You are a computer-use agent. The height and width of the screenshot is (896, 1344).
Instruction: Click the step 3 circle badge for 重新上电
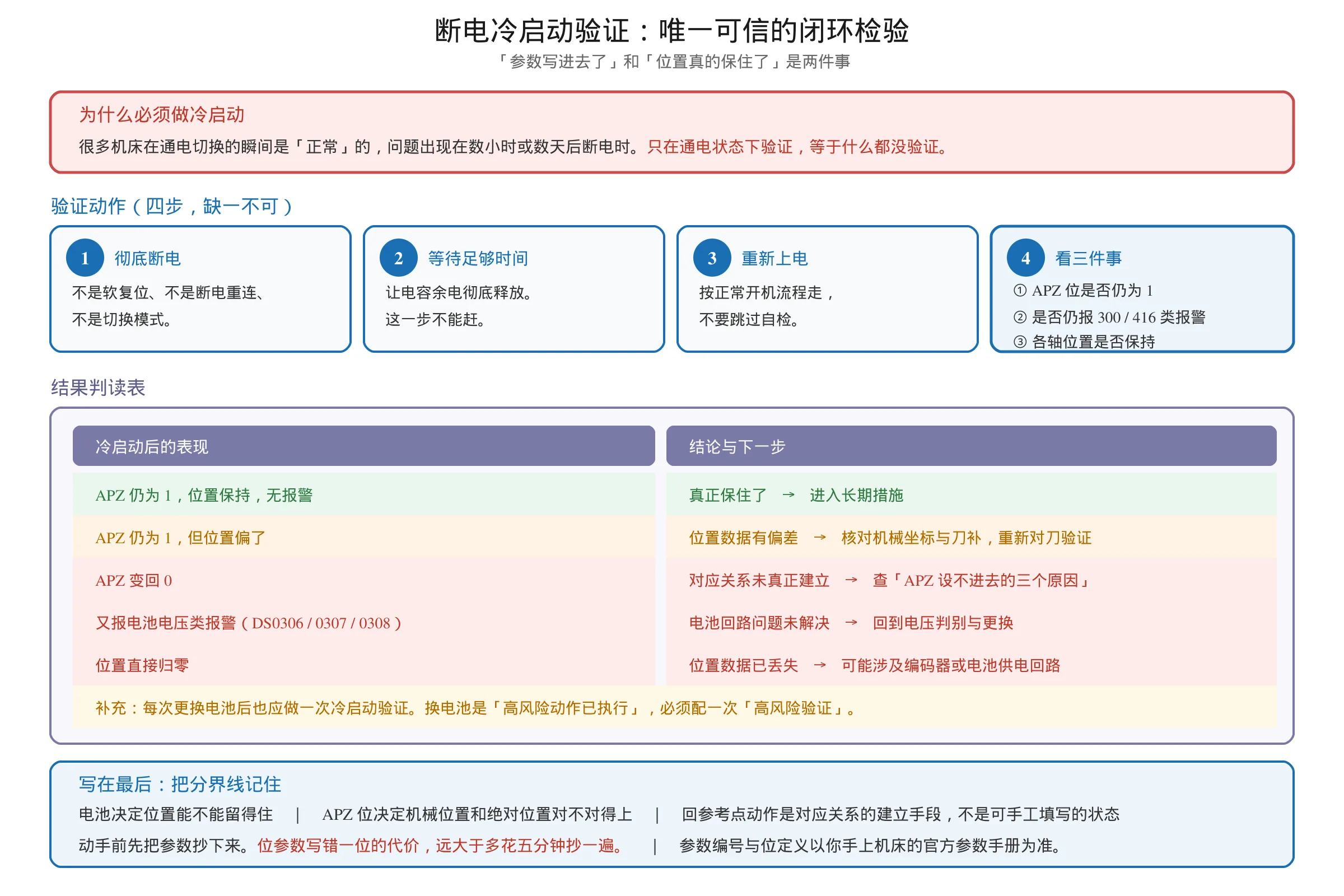(x=712, y=258)
